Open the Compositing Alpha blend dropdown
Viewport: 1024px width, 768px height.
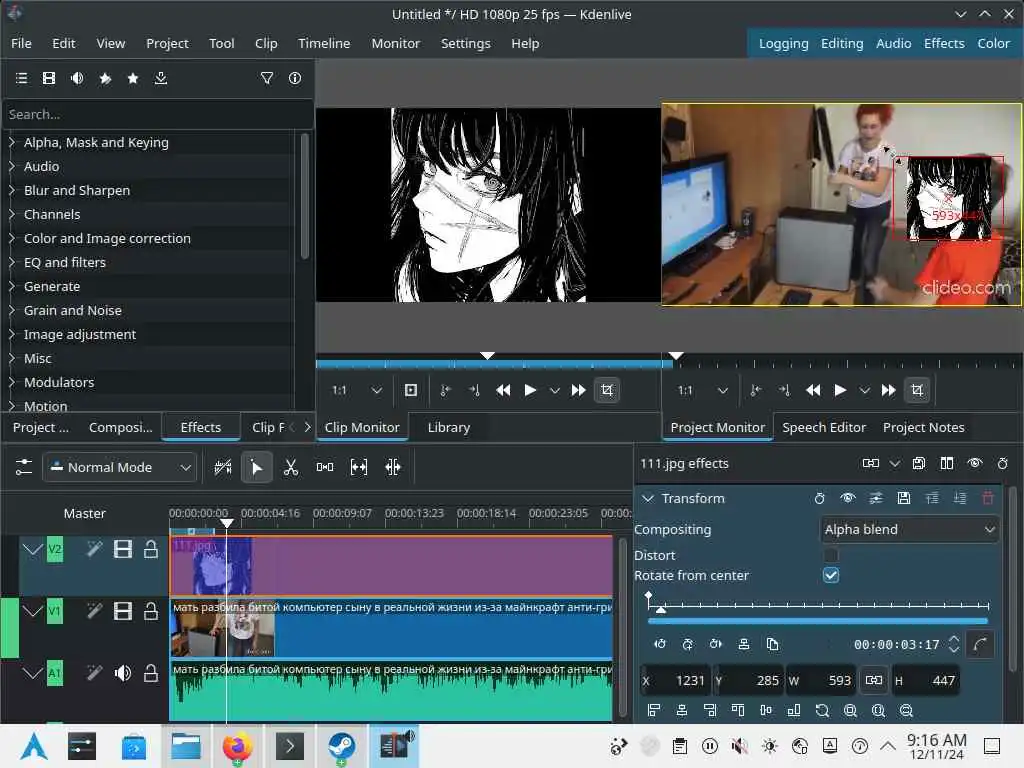(x=909, y=529)
